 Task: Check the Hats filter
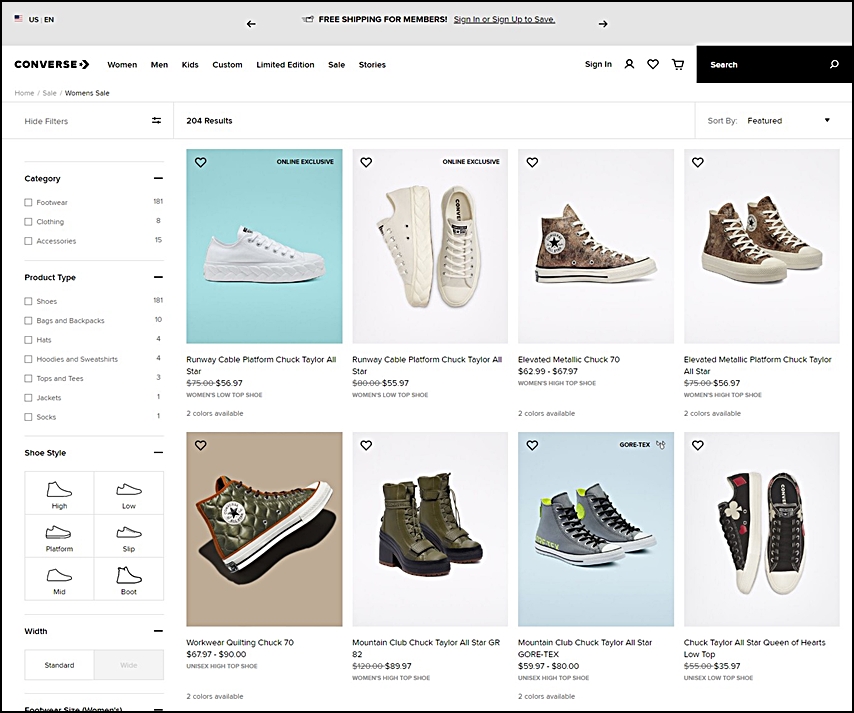pyautogui.click(x=28, y=340)
